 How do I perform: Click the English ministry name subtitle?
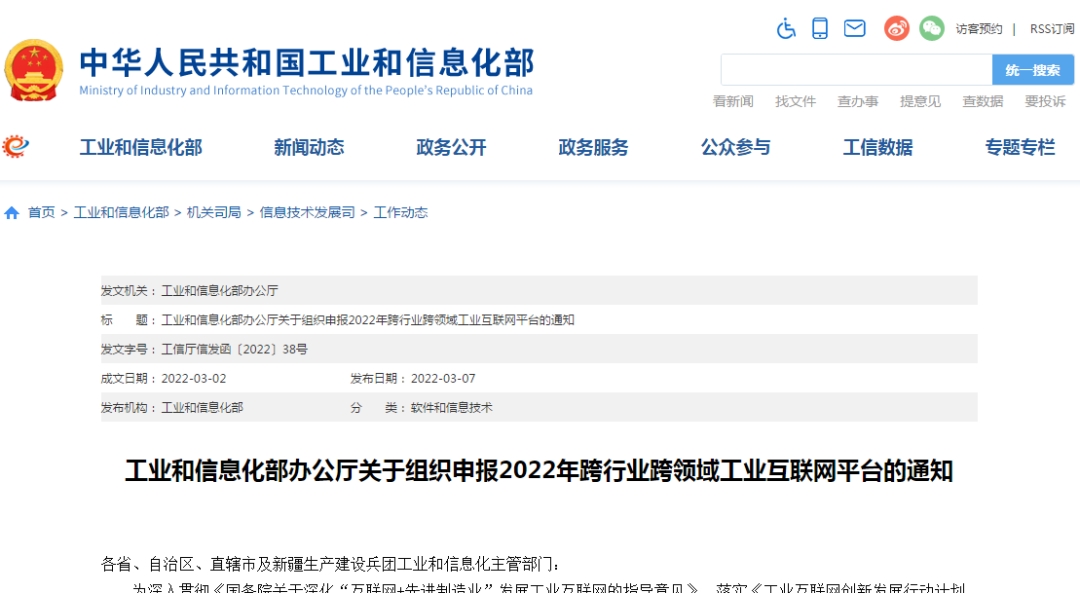coord(306,90)
